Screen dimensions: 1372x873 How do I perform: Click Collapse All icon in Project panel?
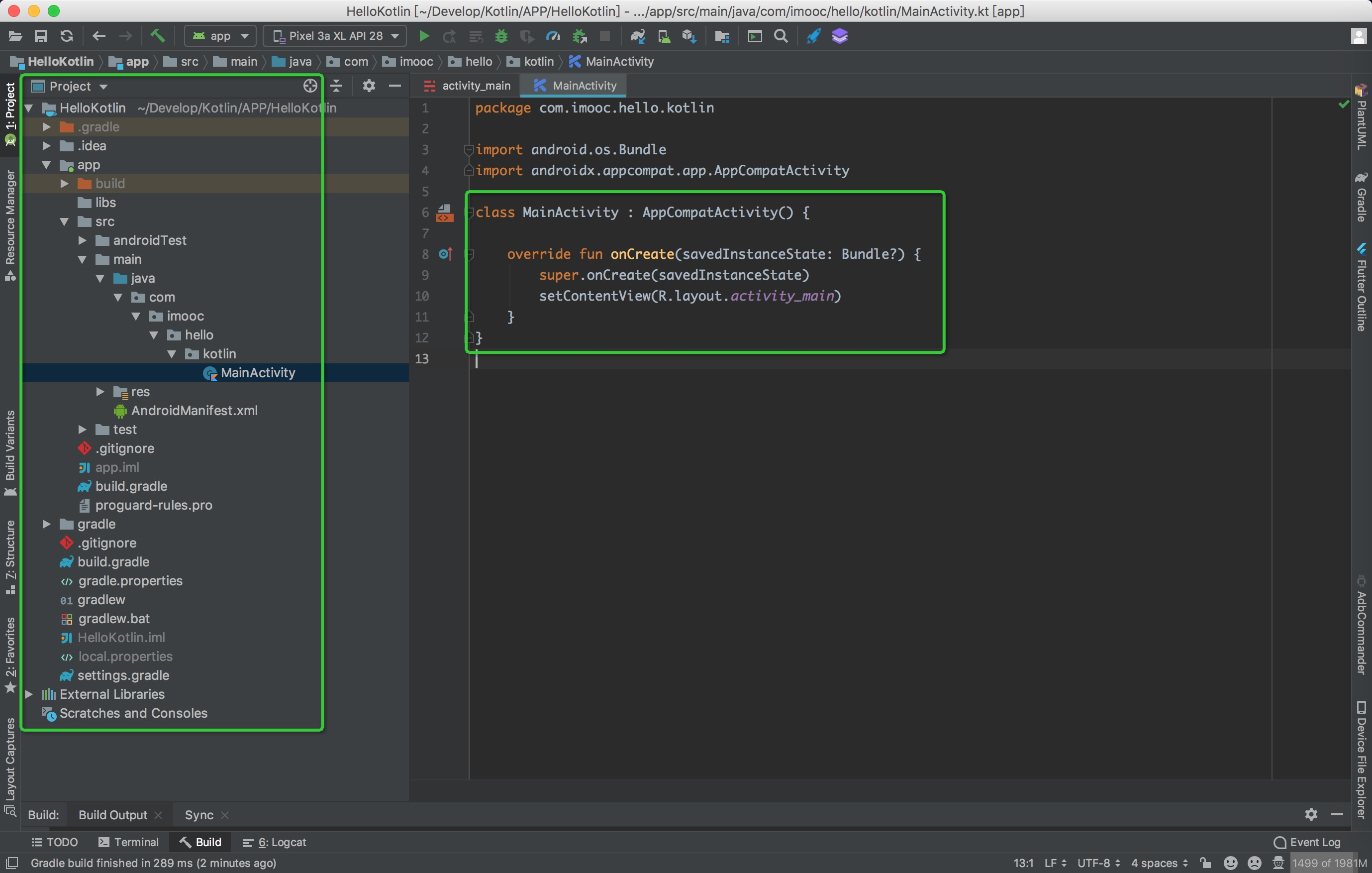tap(337, 86)
